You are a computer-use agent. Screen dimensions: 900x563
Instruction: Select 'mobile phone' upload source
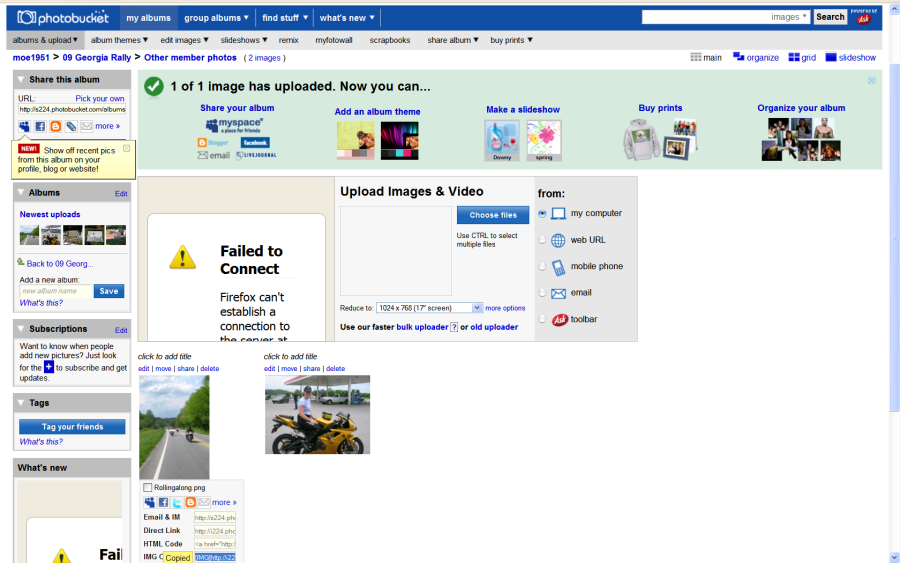tap(542, 266)
